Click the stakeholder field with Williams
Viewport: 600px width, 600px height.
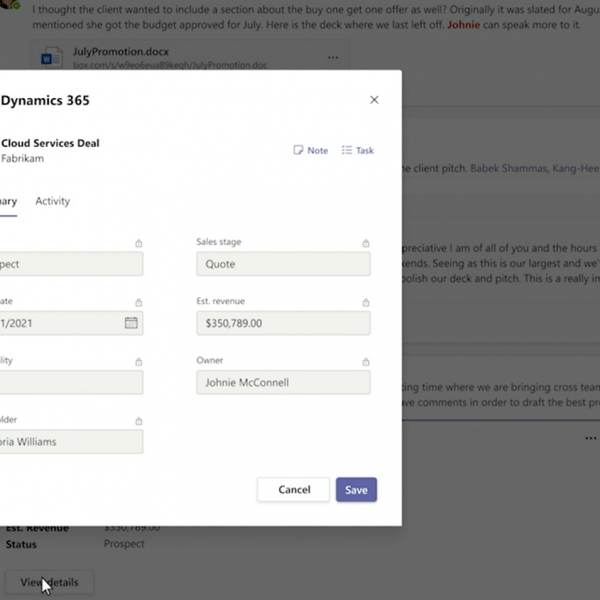(x=72, y=442)
